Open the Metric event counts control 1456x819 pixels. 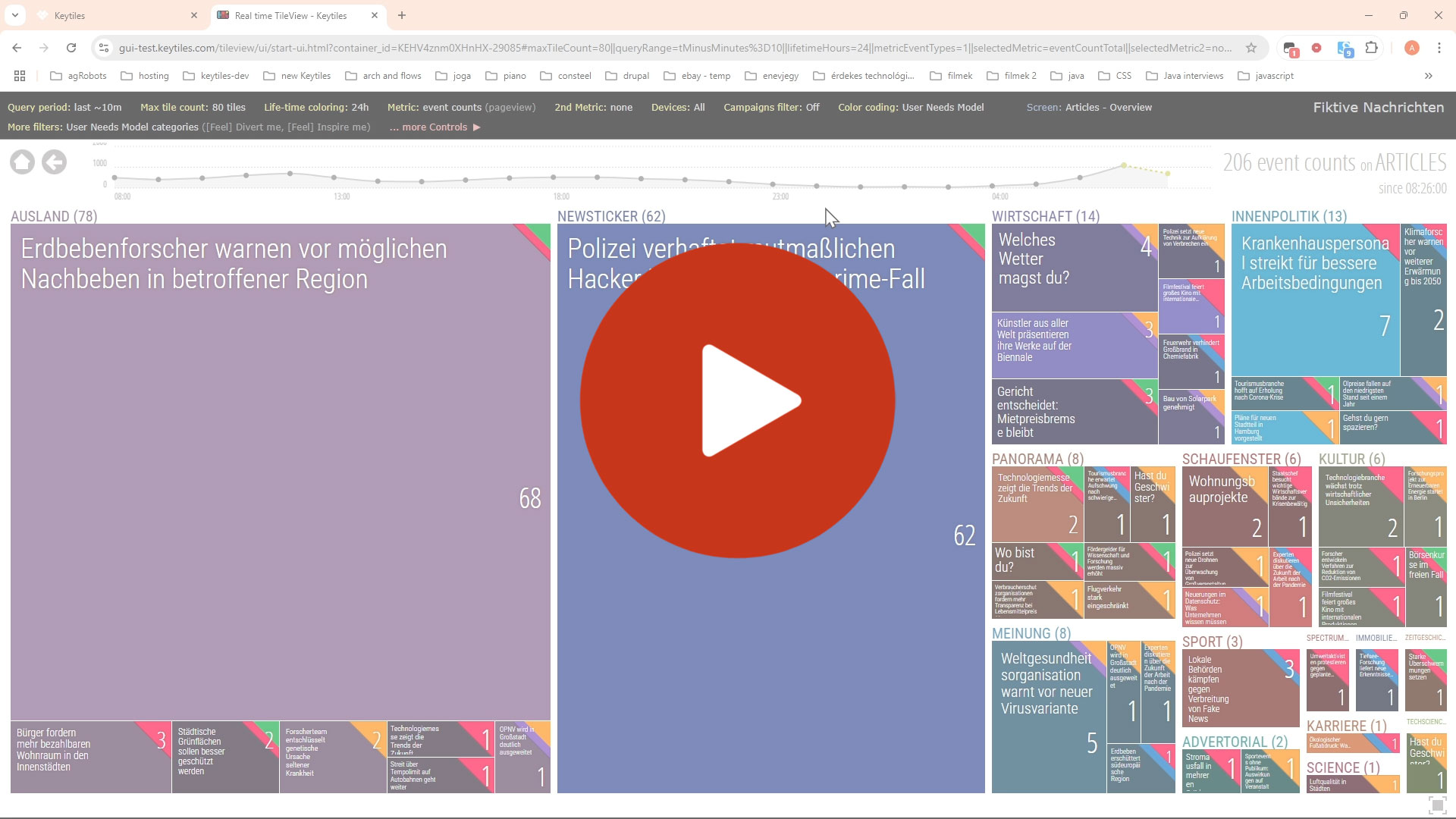(461, 108)
